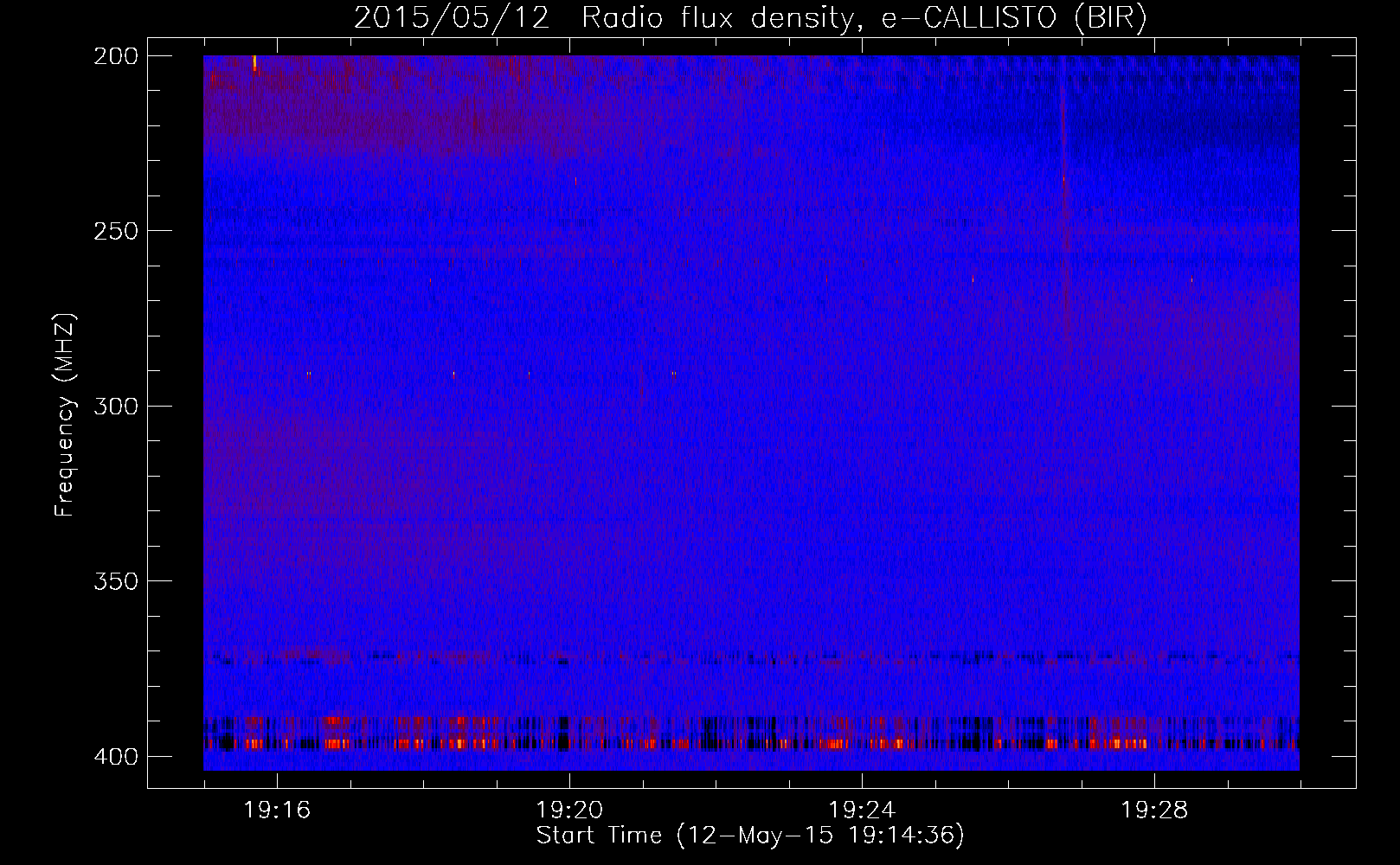Image resolution: width=1400 pixels, height=865 pixels.
Task: Click the 19:20 time tick label
Action: 569,810
